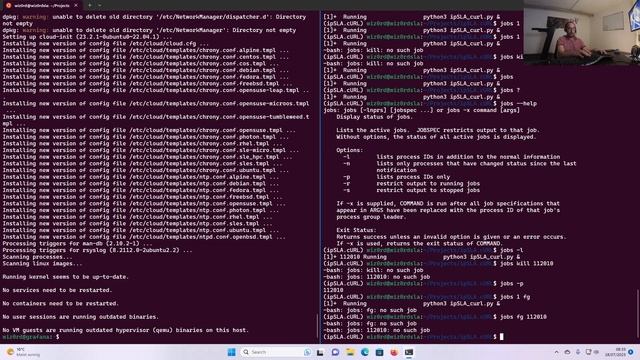The width and height of the screenshot is (640, 360).
Task: Click the cursor at right pane prompt
Action: tap(502, 337)
